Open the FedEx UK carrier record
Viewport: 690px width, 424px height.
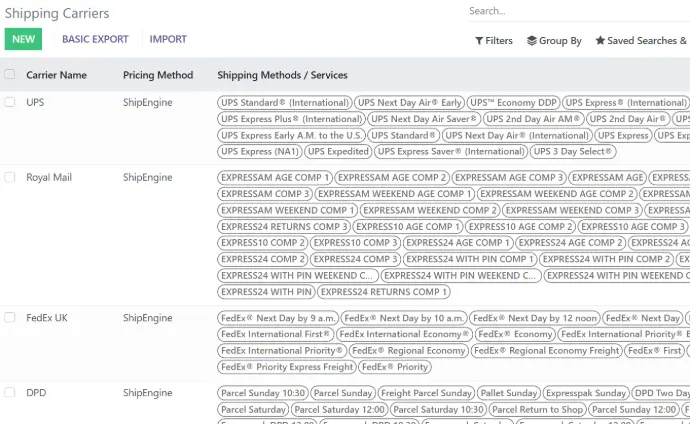coord(47,318)
